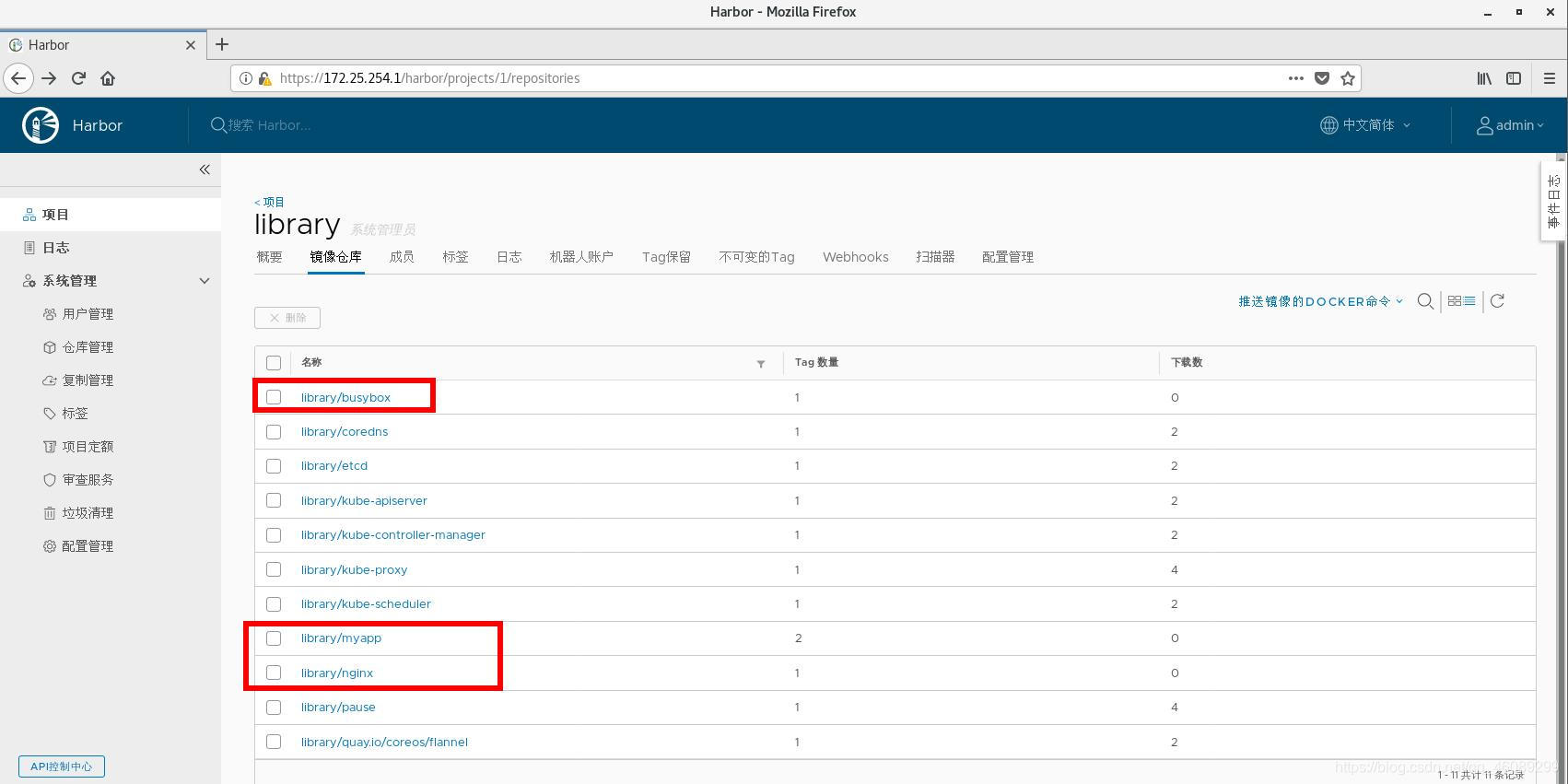Open 配置管理 in the sidebar

(x=88, y=546)
